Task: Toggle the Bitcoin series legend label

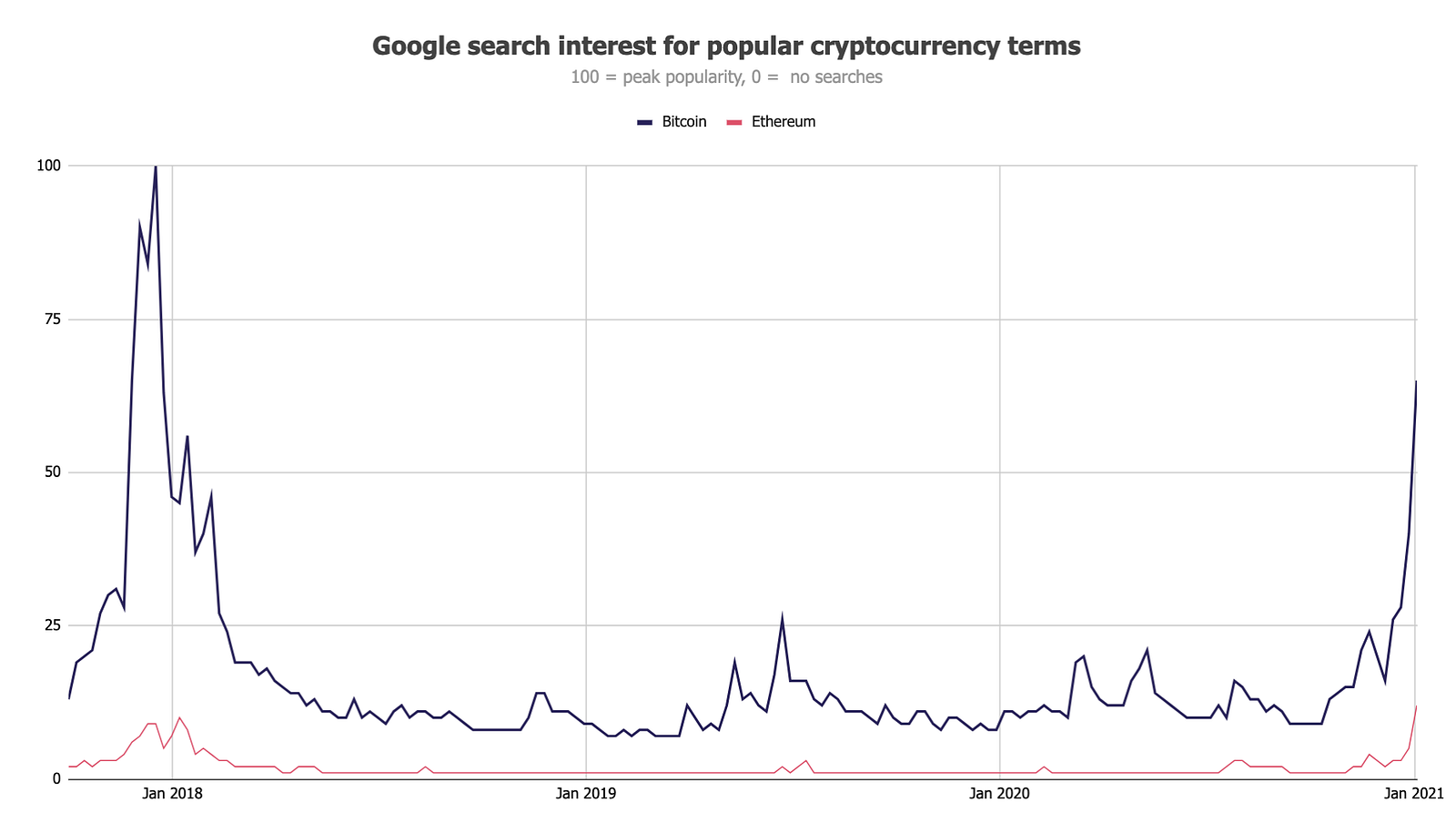Action: click(683, 122)
